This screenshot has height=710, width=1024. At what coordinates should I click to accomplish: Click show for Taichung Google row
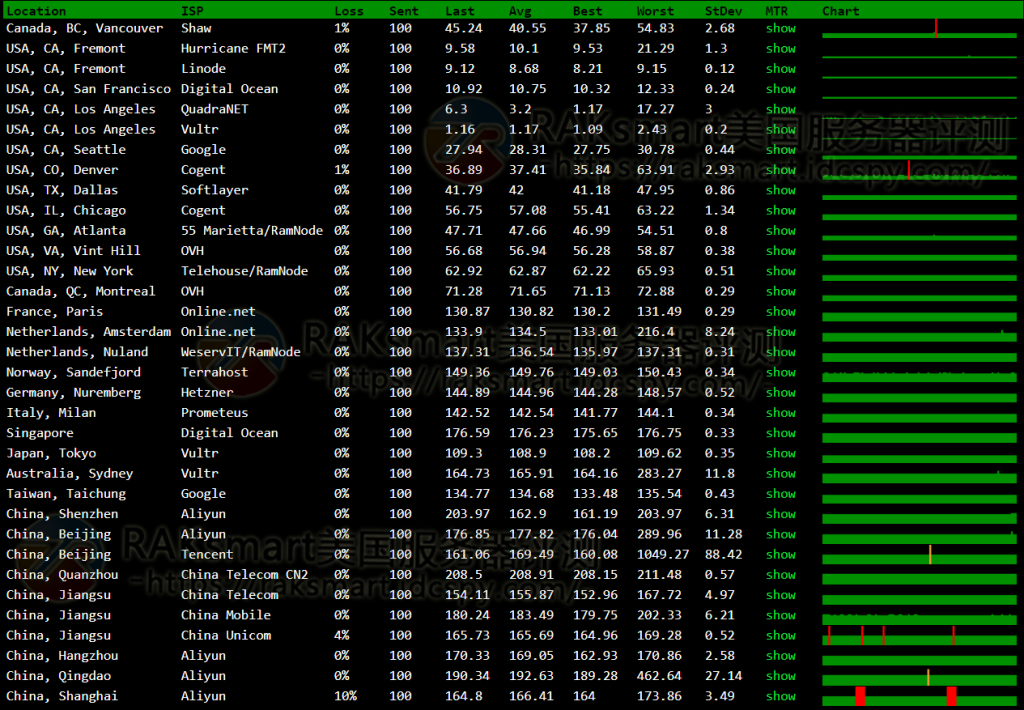pyautogui.click(x=780, y=494)
